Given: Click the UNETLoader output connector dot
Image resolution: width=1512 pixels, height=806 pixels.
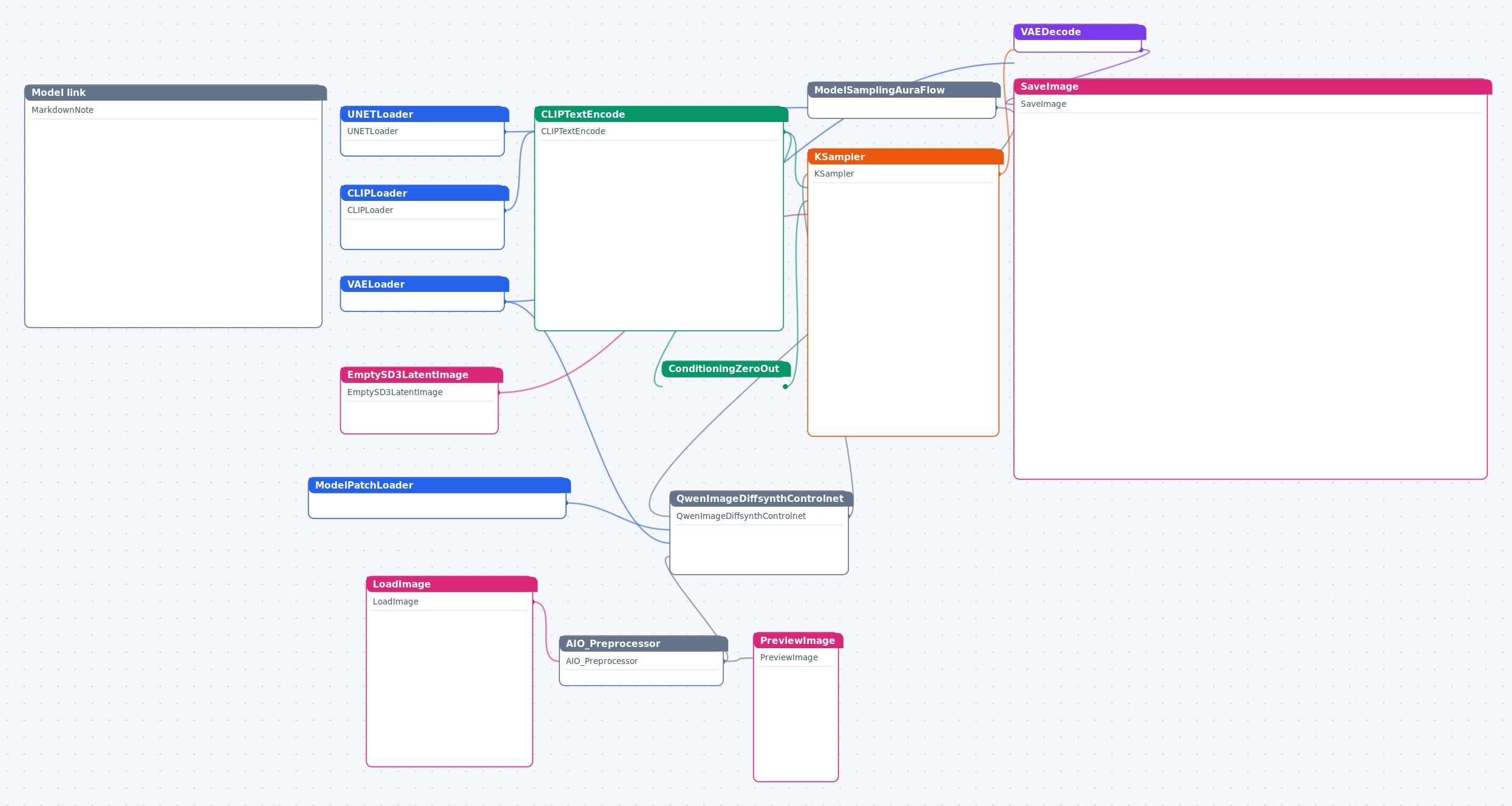Looking at the screenshot, I should (x=505, y=132).
